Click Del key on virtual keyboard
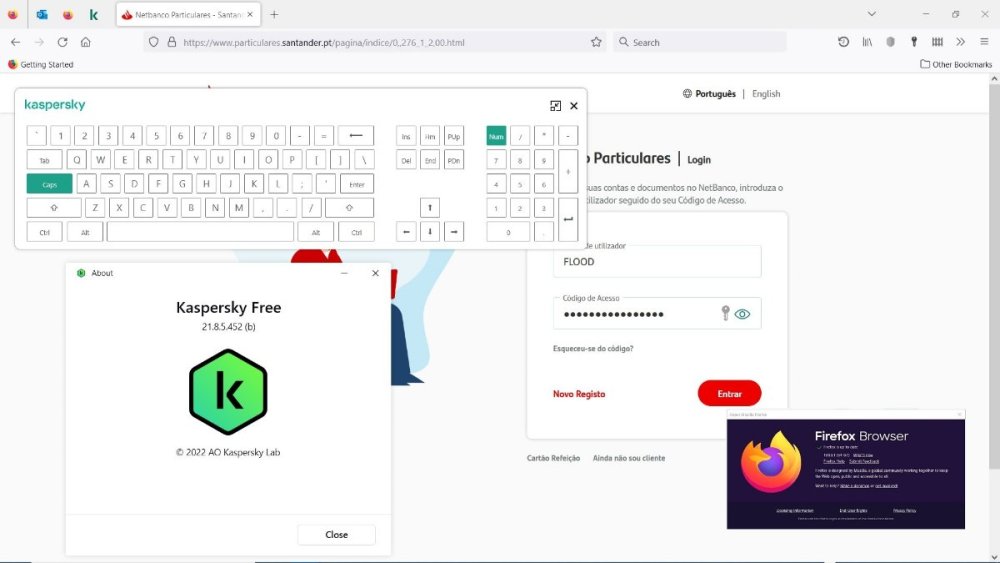 coord(406,160)
